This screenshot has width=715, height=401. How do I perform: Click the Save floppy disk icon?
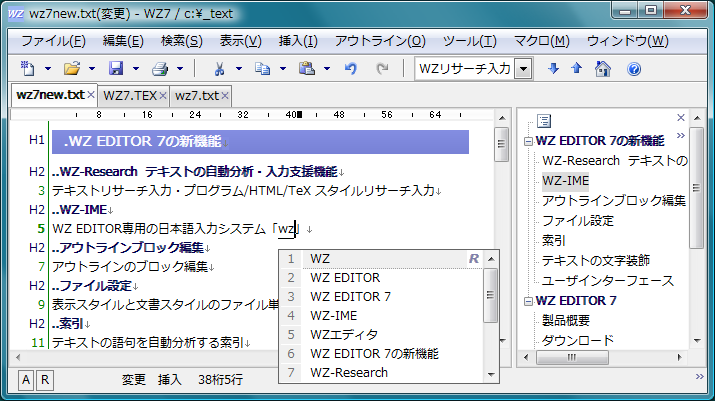pos(116,69)
